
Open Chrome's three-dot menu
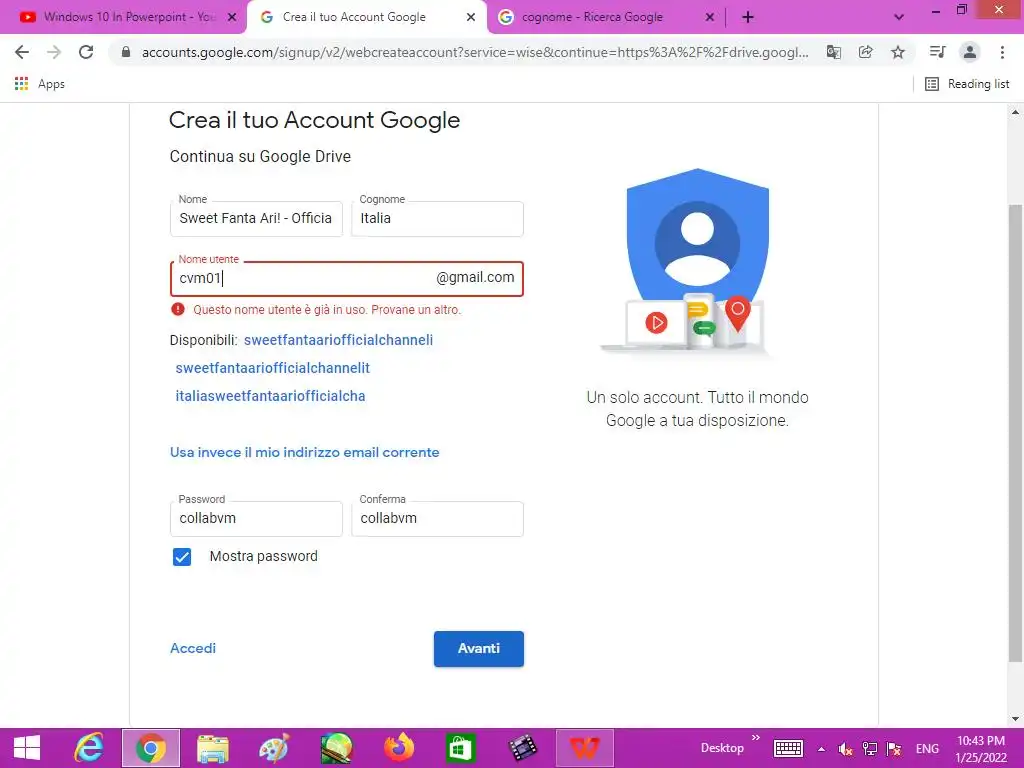1002,52
